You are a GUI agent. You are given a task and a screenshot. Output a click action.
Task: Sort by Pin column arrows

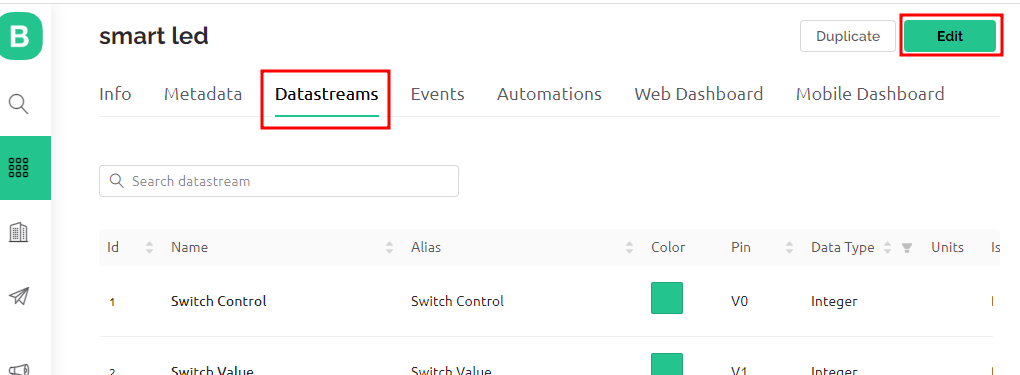click(790, 247)
